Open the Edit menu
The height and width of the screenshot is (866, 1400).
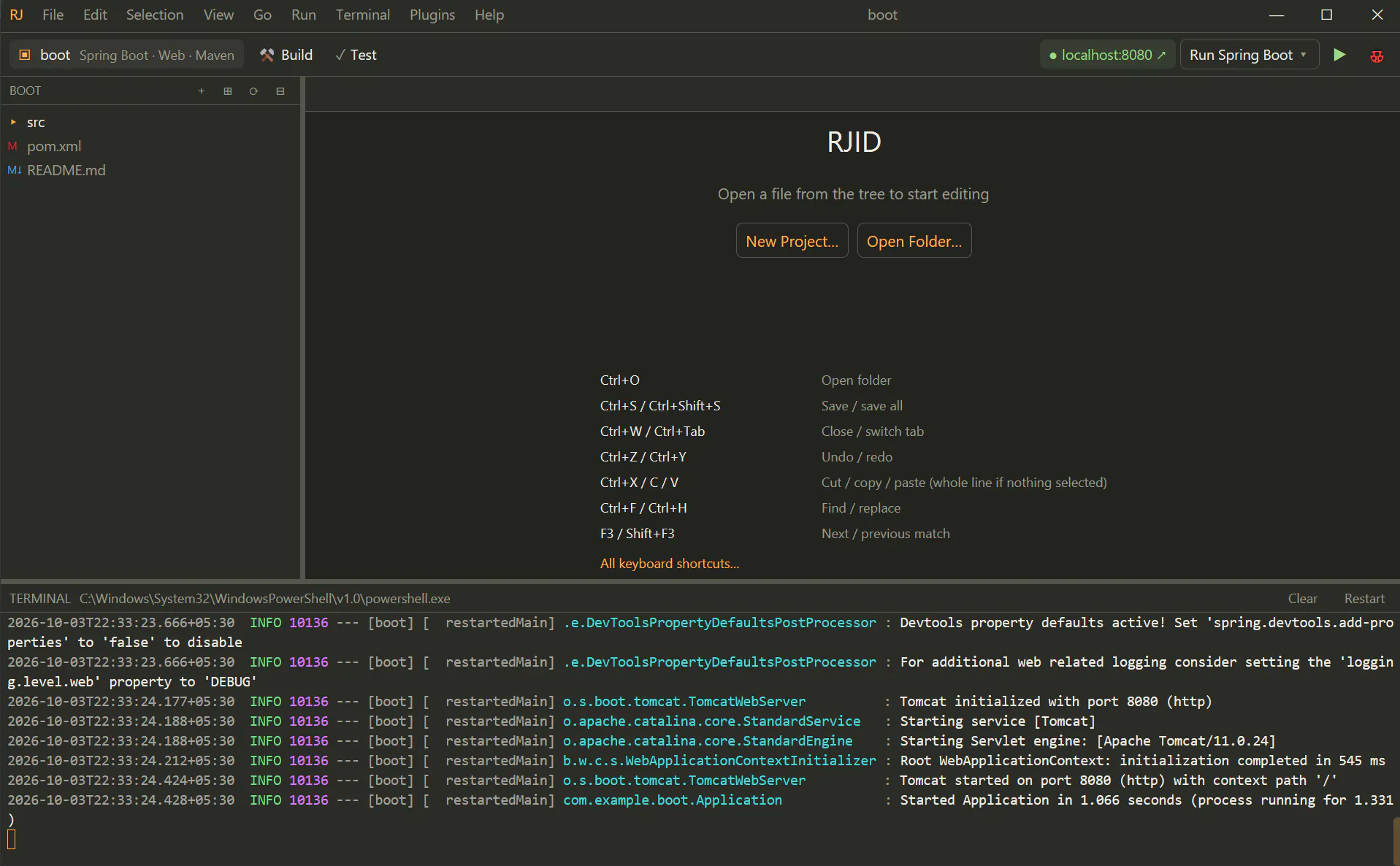click(x=95, y=15)
